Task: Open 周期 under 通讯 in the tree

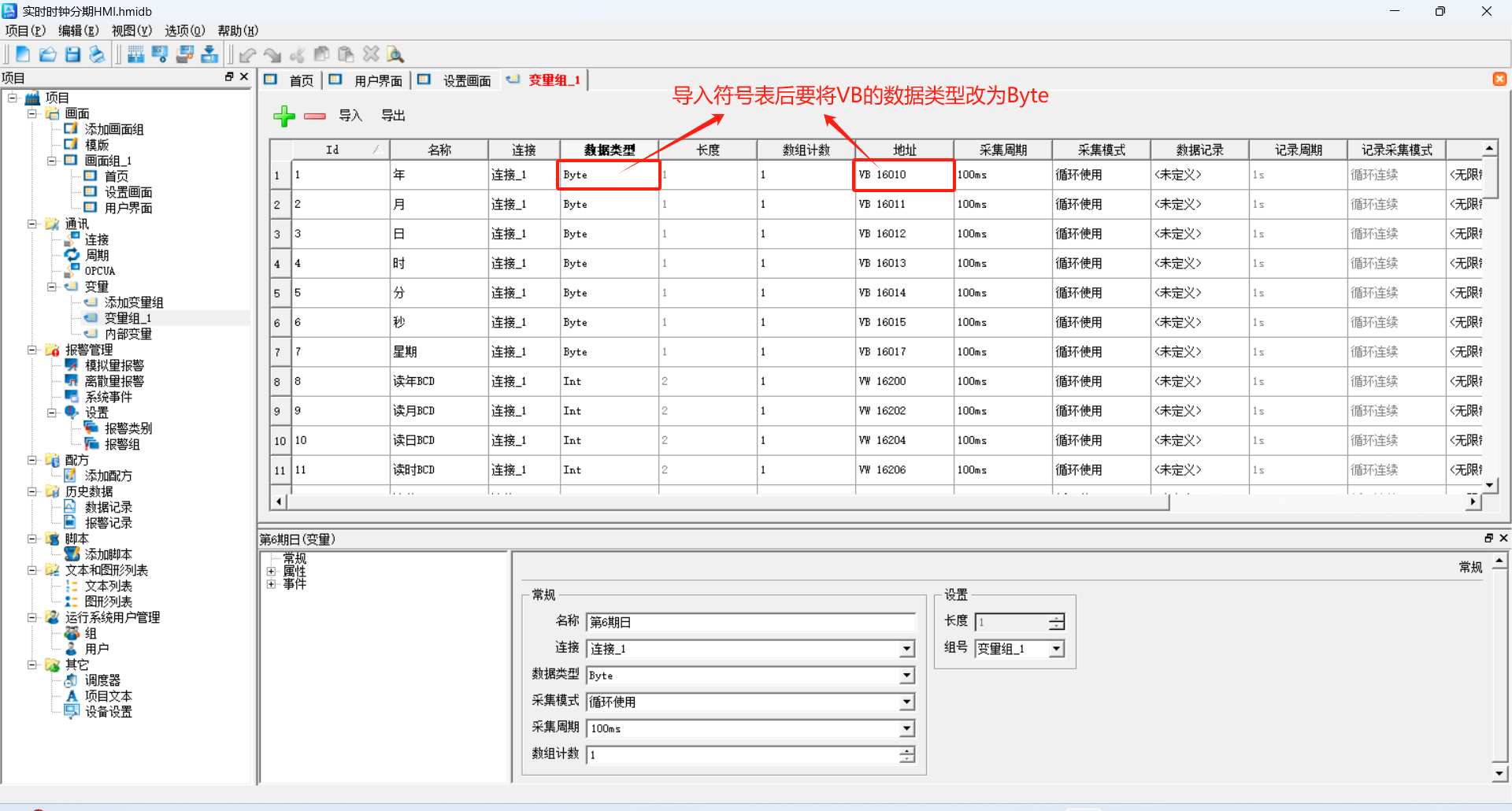Action: 97,255
